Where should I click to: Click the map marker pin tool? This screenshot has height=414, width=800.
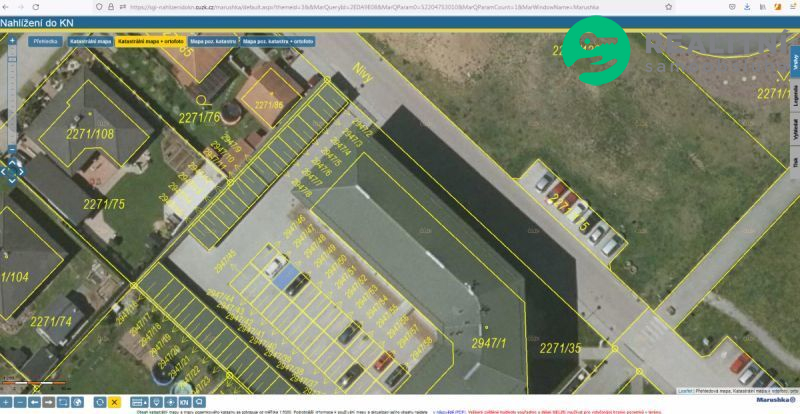tap(157, 402)
